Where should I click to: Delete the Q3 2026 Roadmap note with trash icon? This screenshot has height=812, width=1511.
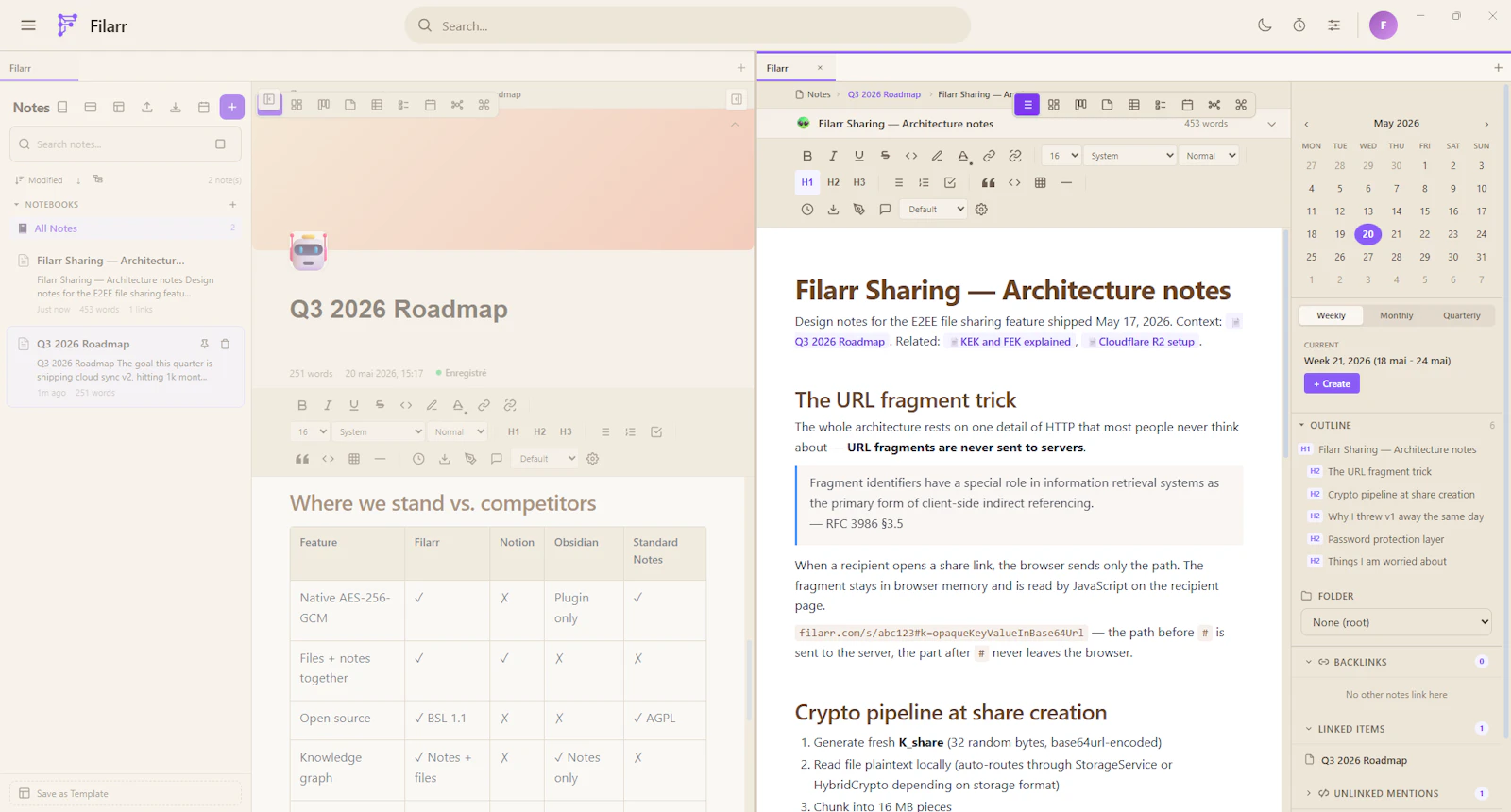[x=225, y=344]
